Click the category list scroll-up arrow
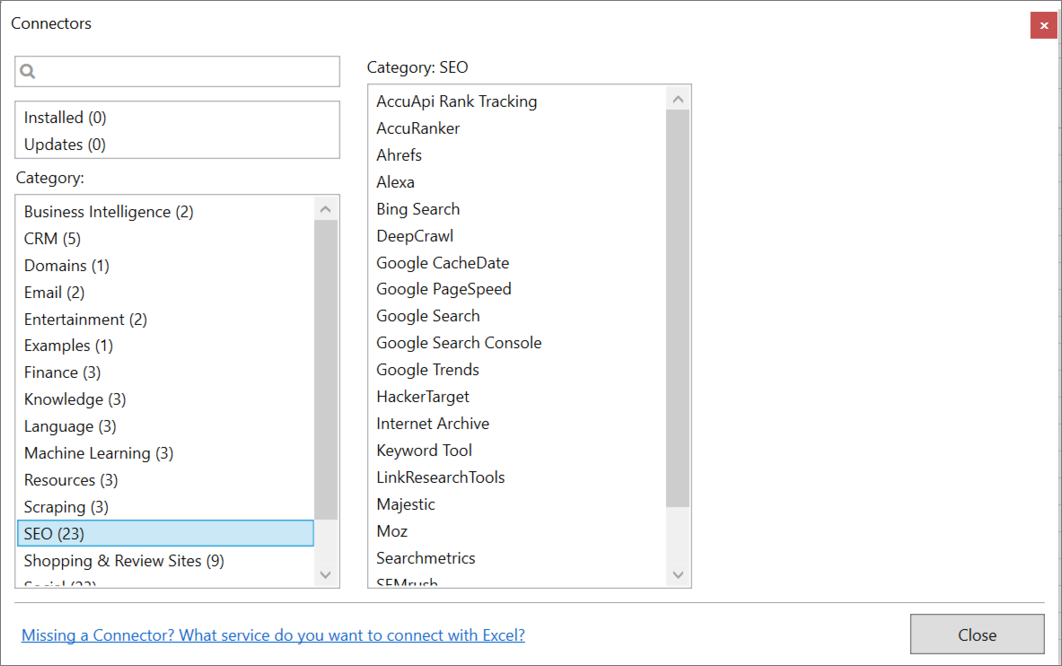This screenshot has width=1062, height=666. pos(326,209)
